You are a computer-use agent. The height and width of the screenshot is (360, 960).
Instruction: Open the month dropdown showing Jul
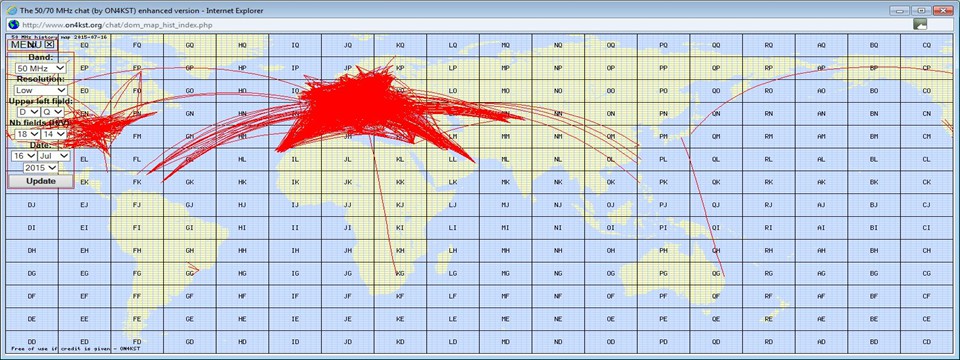tap(54, 156)
